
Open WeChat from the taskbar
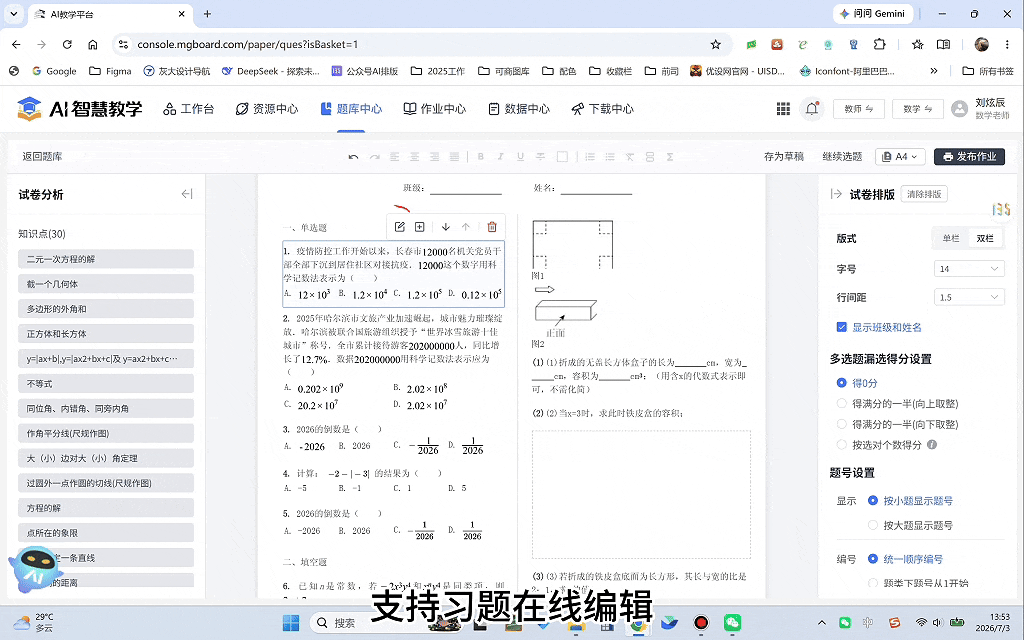coord(732,622)
